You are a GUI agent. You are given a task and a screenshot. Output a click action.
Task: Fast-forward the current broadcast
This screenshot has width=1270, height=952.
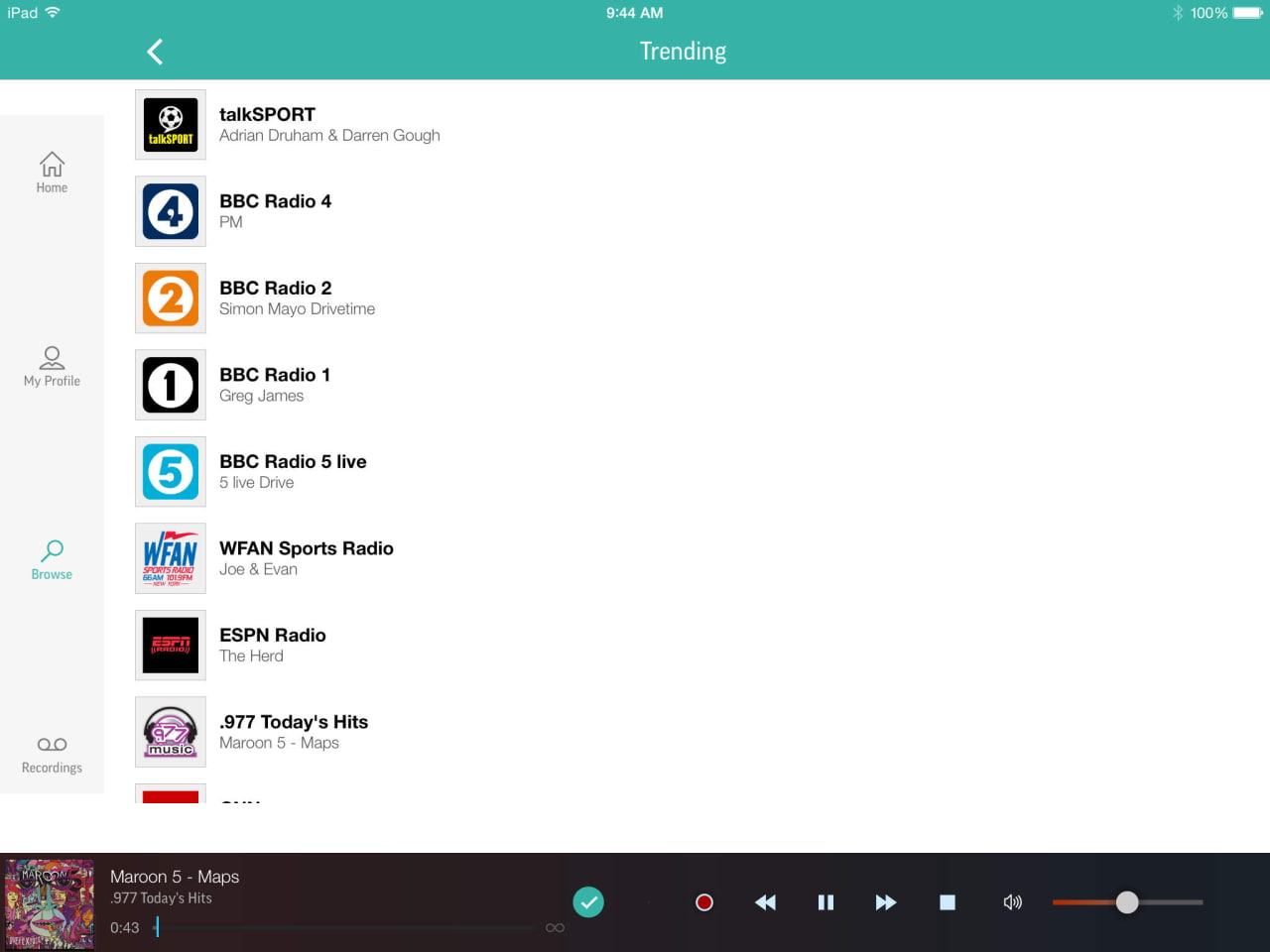point(886,902)
